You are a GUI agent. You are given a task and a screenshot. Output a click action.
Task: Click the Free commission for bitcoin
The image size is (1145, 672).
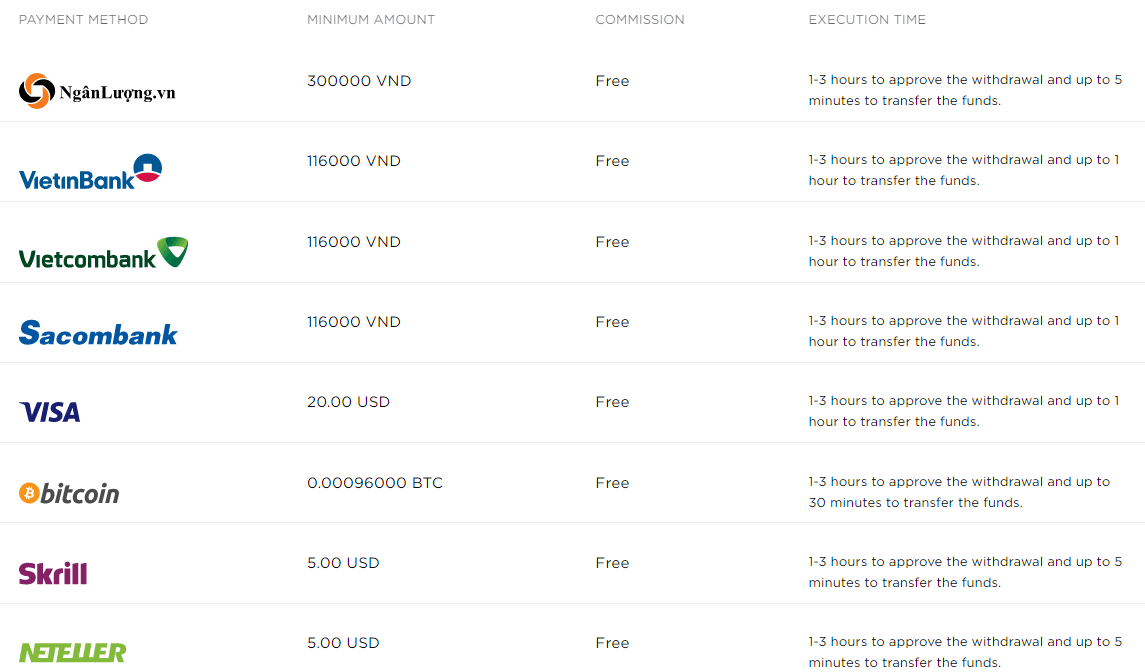click(x=612, y=483)
